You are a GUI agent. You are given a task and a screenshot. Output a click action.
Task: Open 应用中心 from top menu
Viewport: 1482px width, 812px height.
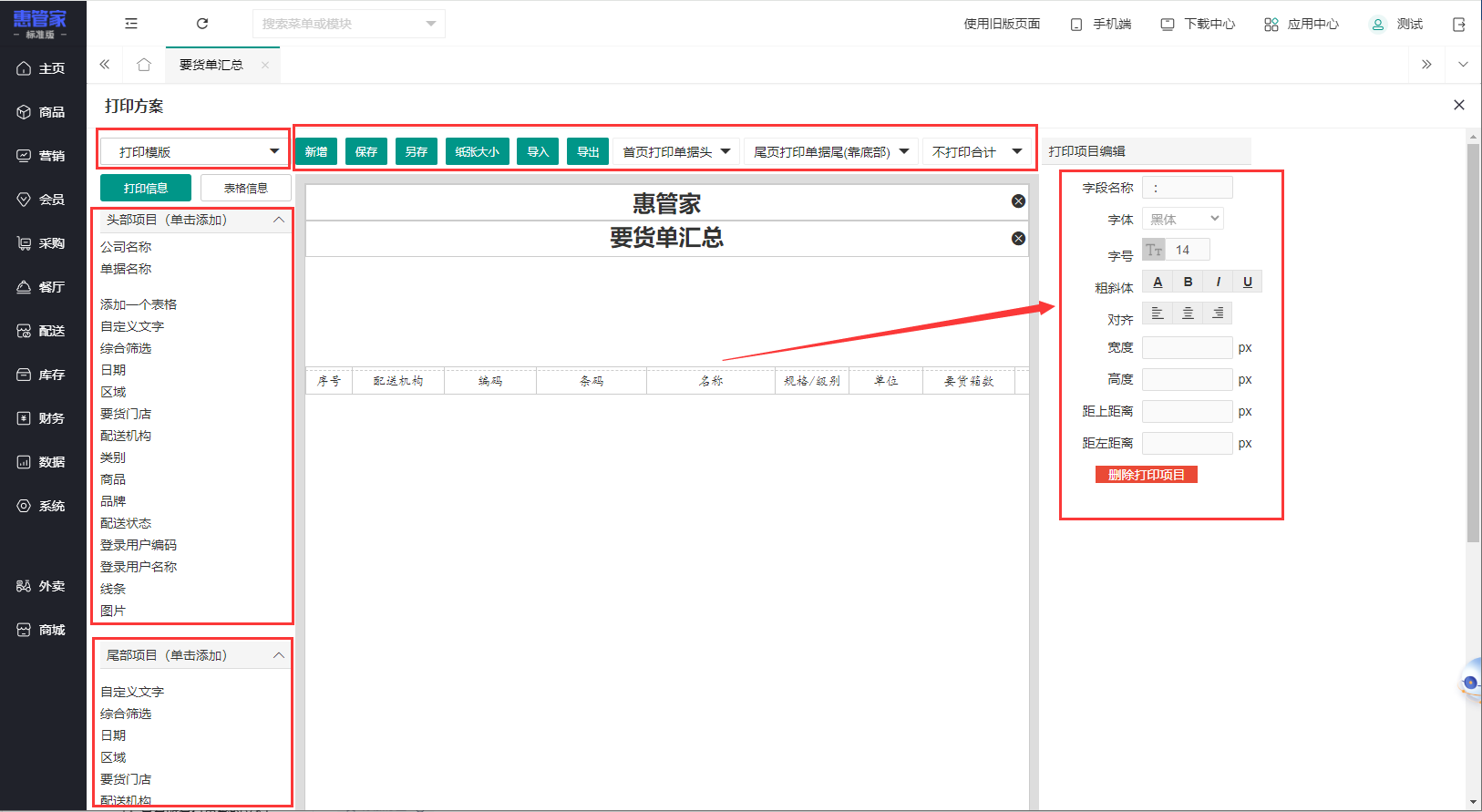1302,24
